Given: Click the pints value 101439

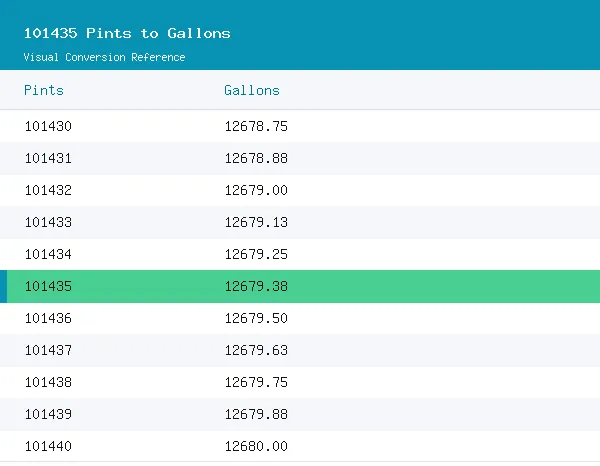Looking at the screenshot, I should [x=48, y=414].
